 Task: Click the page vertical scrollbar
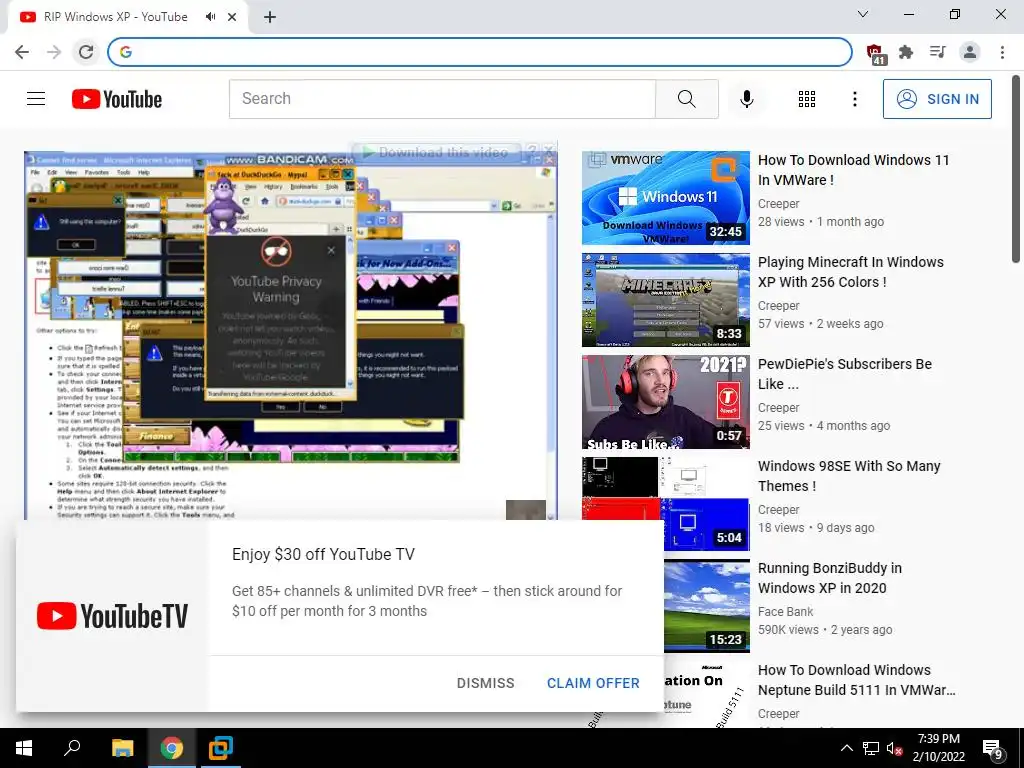pyautogui.click(x=1016, y=170)
